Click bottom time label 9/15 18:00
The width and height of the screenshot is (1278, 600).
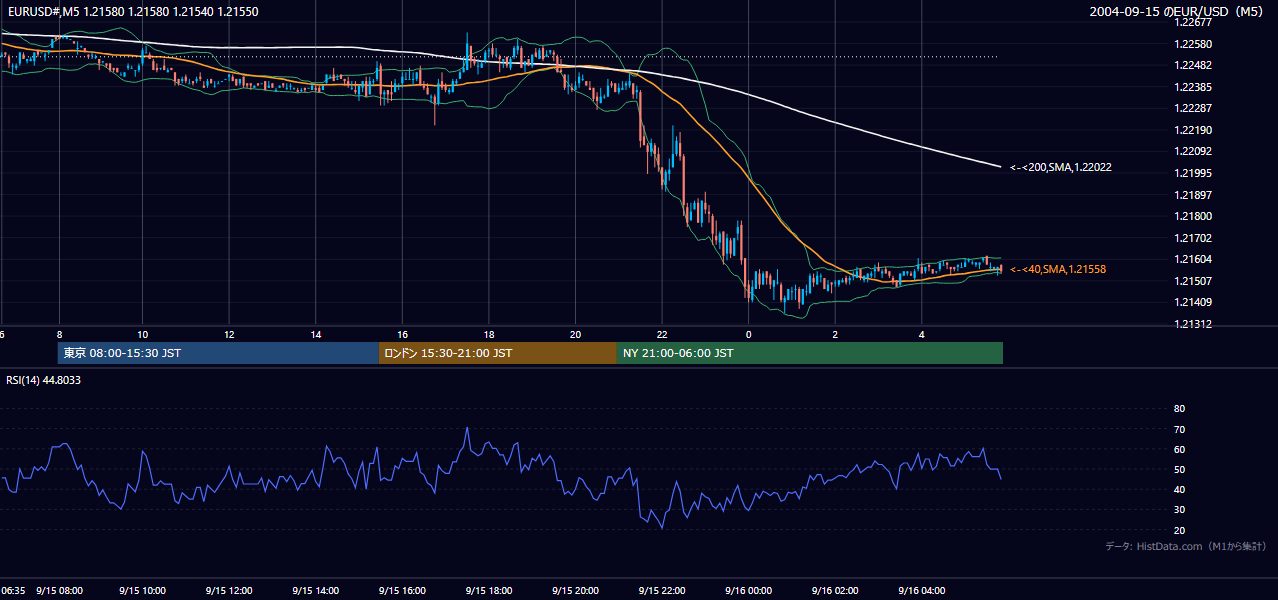(490, 590)
